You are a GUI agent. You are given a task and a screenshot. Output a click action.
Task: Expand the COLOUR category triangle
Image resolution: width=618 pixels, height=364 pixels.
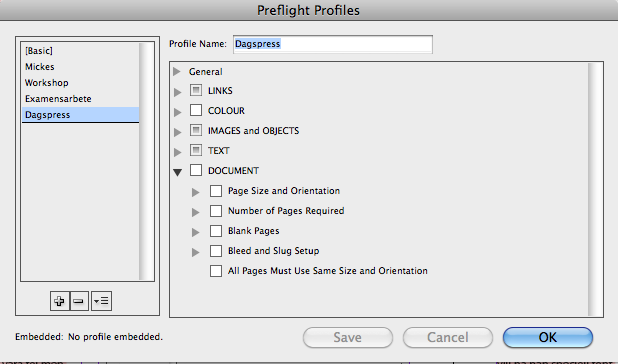(x=177, y=112)
